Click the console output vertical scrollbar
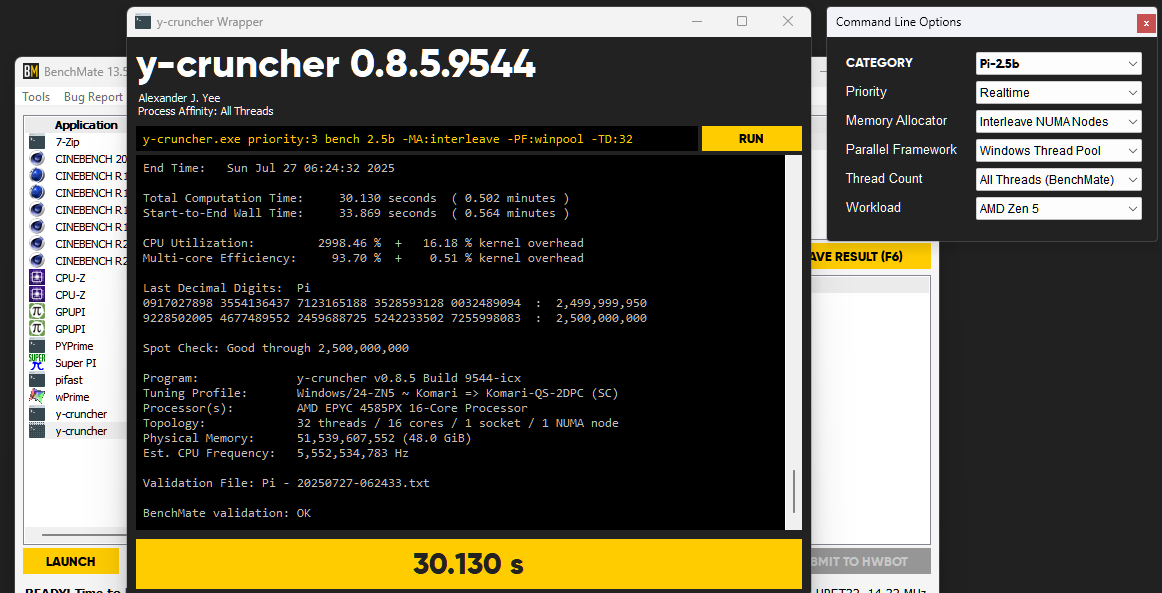 pos(794,490)
